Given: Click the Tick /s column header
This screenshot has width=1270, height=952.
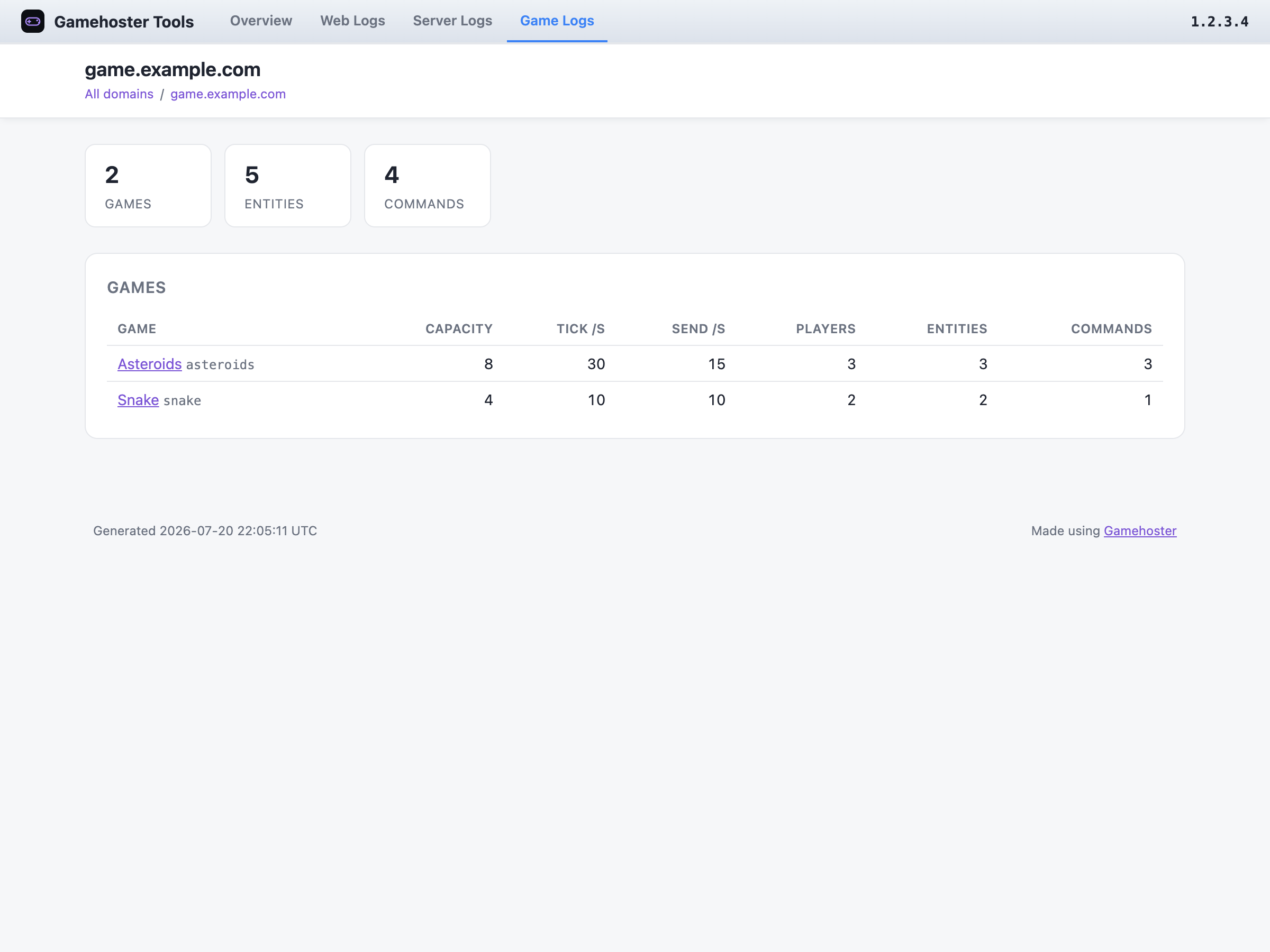Looking at the screenshot, I should click(x=581, y=329).
